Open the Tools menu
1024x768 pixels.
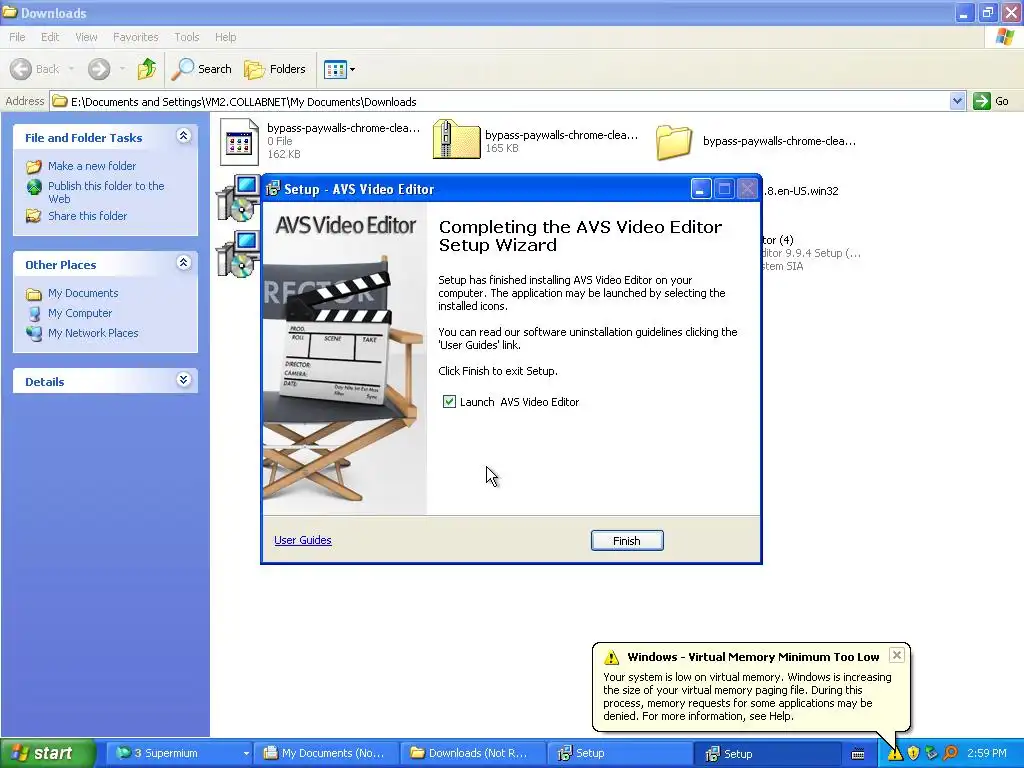coord(186,37)
